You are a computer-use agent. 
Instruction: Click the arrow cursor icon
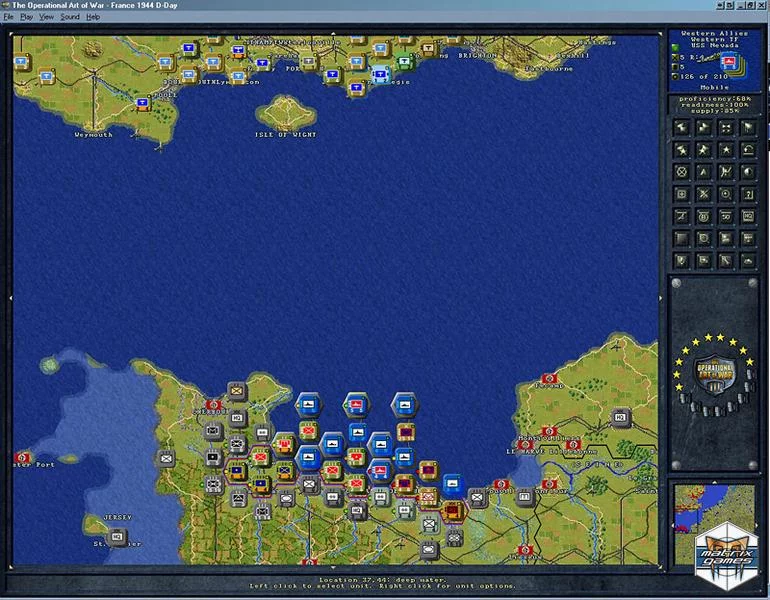[726, 261]
